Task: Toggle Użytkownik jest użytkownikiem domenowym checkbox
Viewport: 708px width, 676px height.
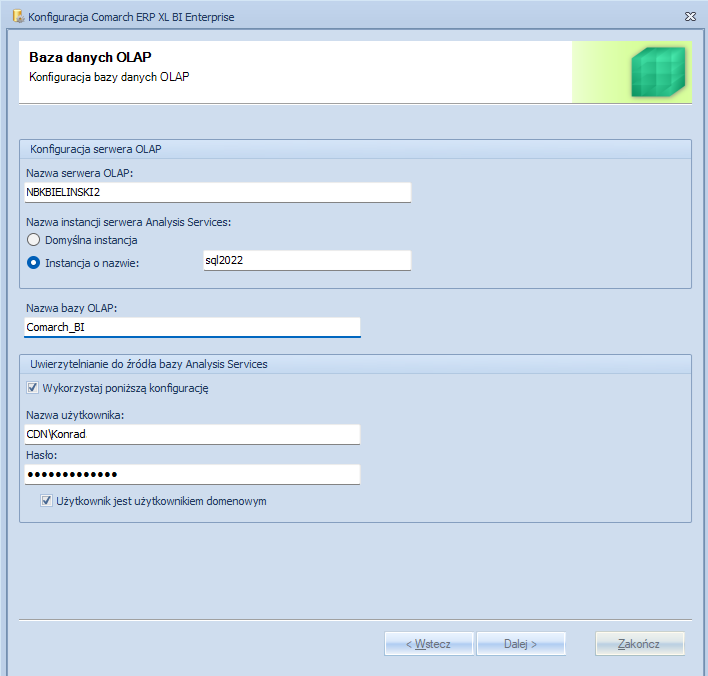Action: click(x=46, y=501)
